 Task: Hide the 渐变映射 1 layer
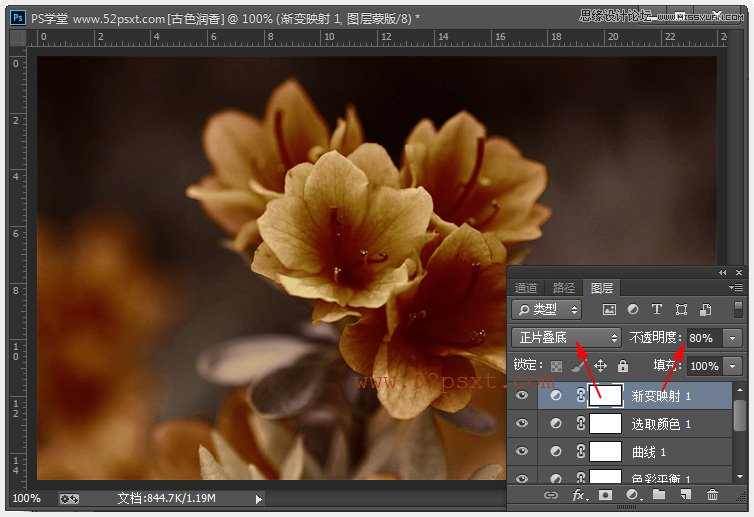(522, 395)
